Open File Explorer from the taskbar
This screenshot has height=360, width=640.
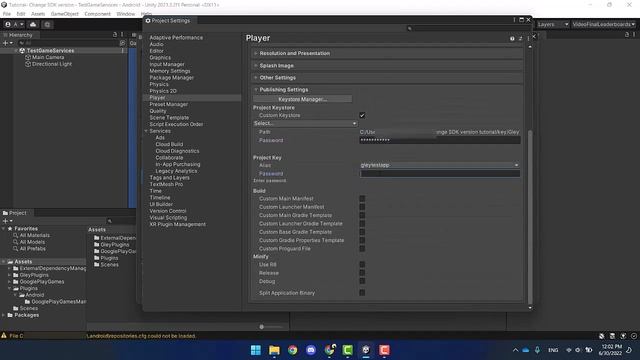(274, 350)
